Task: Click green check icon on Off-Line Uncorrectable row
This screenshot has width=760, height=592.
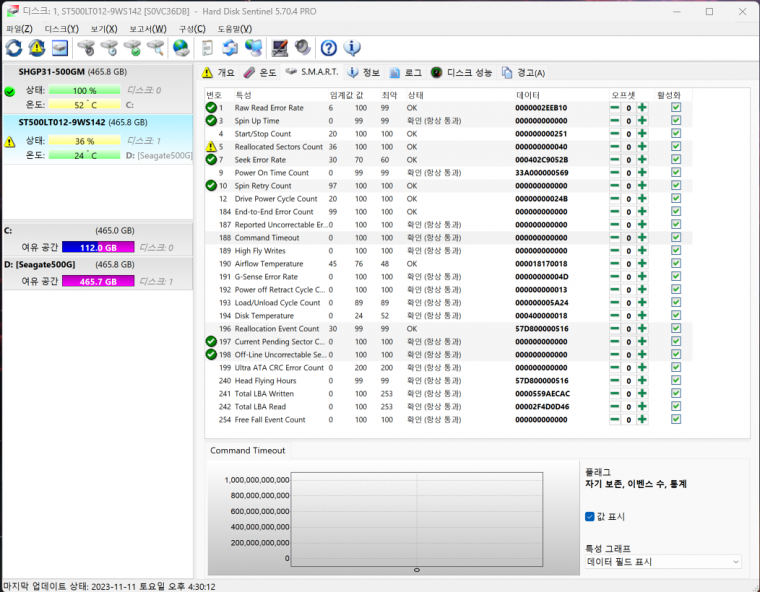Action: (x=211, y=354)
